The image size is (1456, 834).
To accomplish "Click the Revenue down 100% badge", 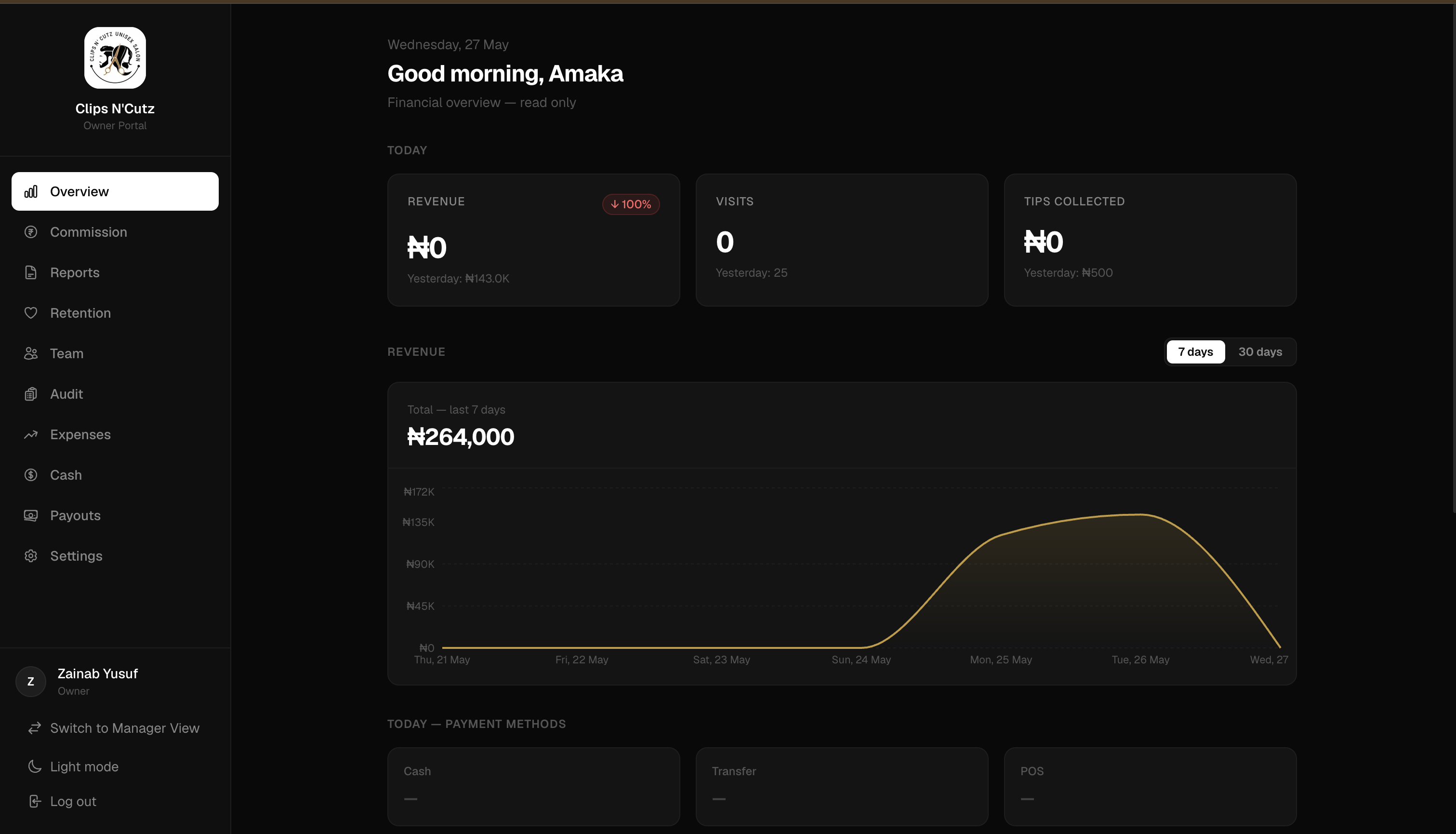I will tap(631, 204).
